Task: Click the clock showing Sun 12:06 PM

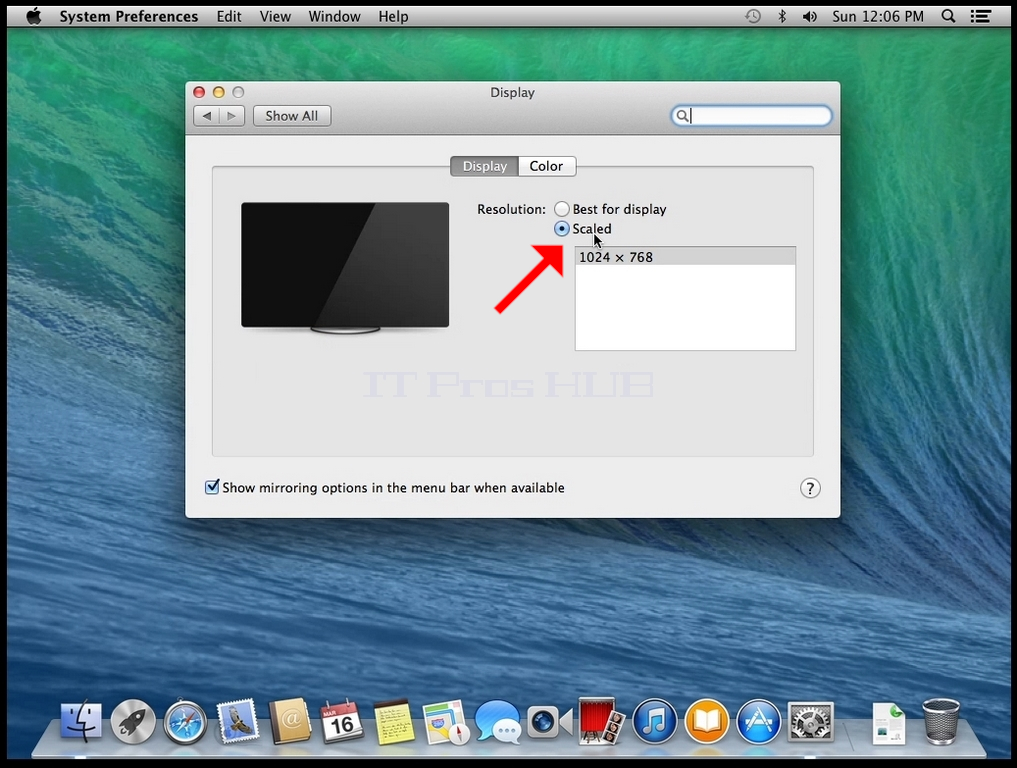Action: tap(878, 16)
